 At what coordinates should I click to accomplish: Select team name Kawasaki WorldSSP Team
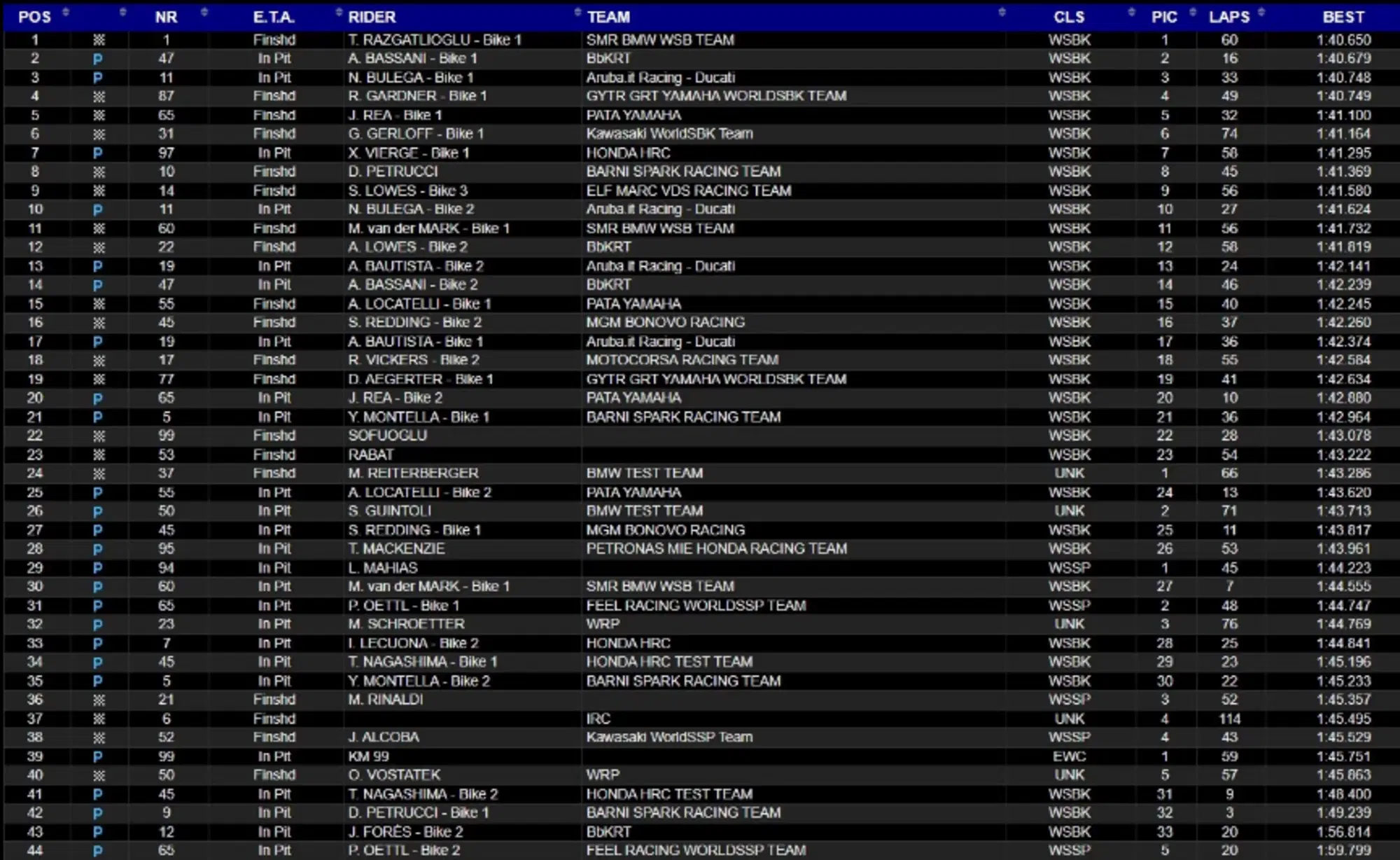(x=669, y=737)
